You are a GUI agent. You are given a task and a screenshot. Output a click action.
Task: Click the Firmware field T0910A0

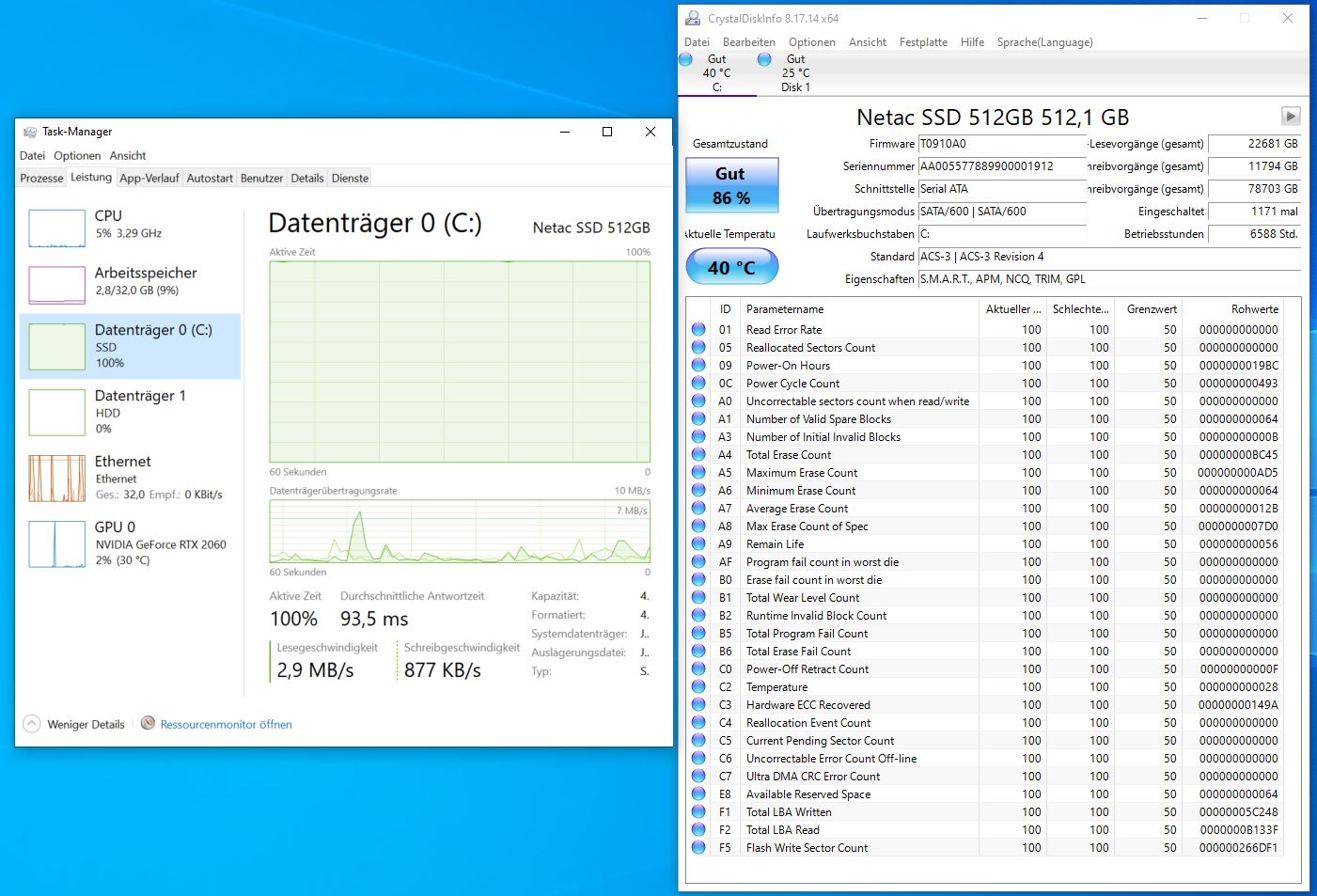click(x=1002, y=144)
